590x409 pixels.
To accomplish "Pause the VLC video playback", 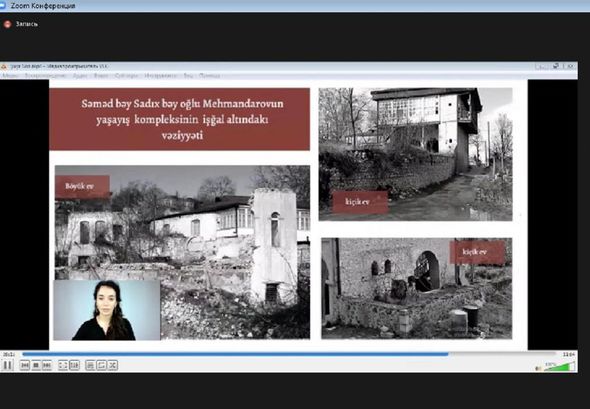I will tap(8, 365).
